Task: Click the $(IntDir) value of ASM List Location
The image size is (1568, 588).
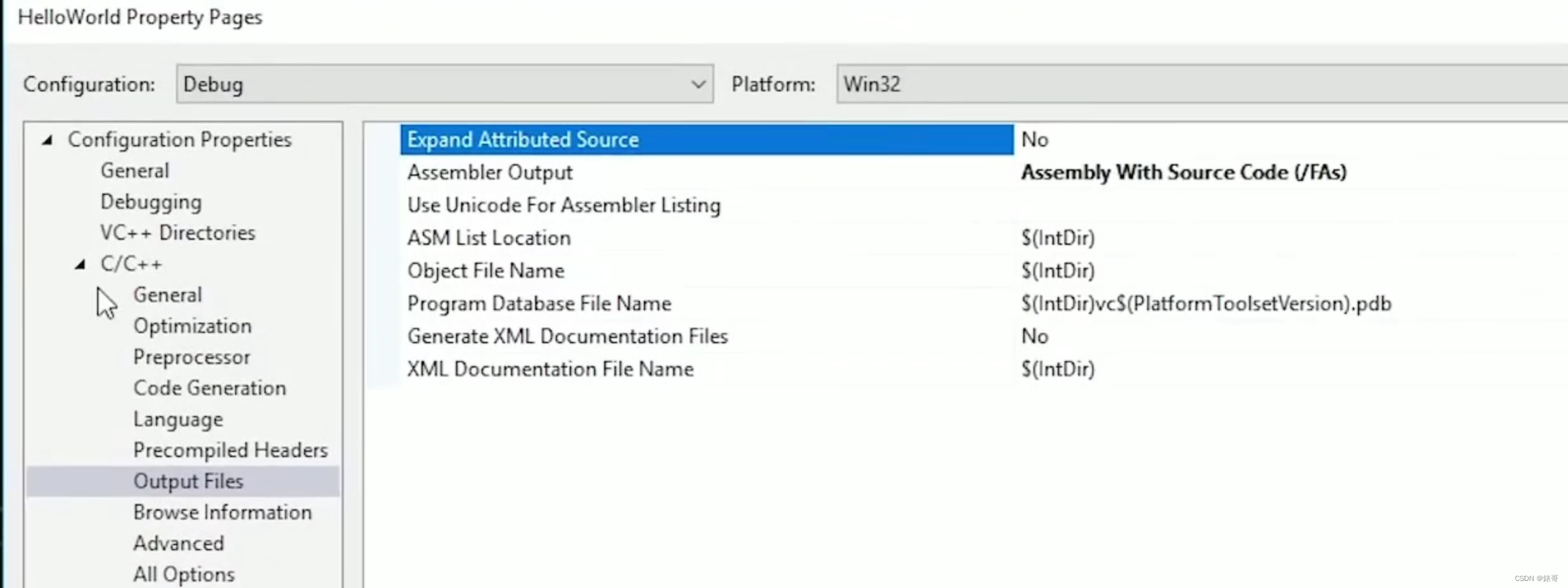Action: coord(1058,238)
